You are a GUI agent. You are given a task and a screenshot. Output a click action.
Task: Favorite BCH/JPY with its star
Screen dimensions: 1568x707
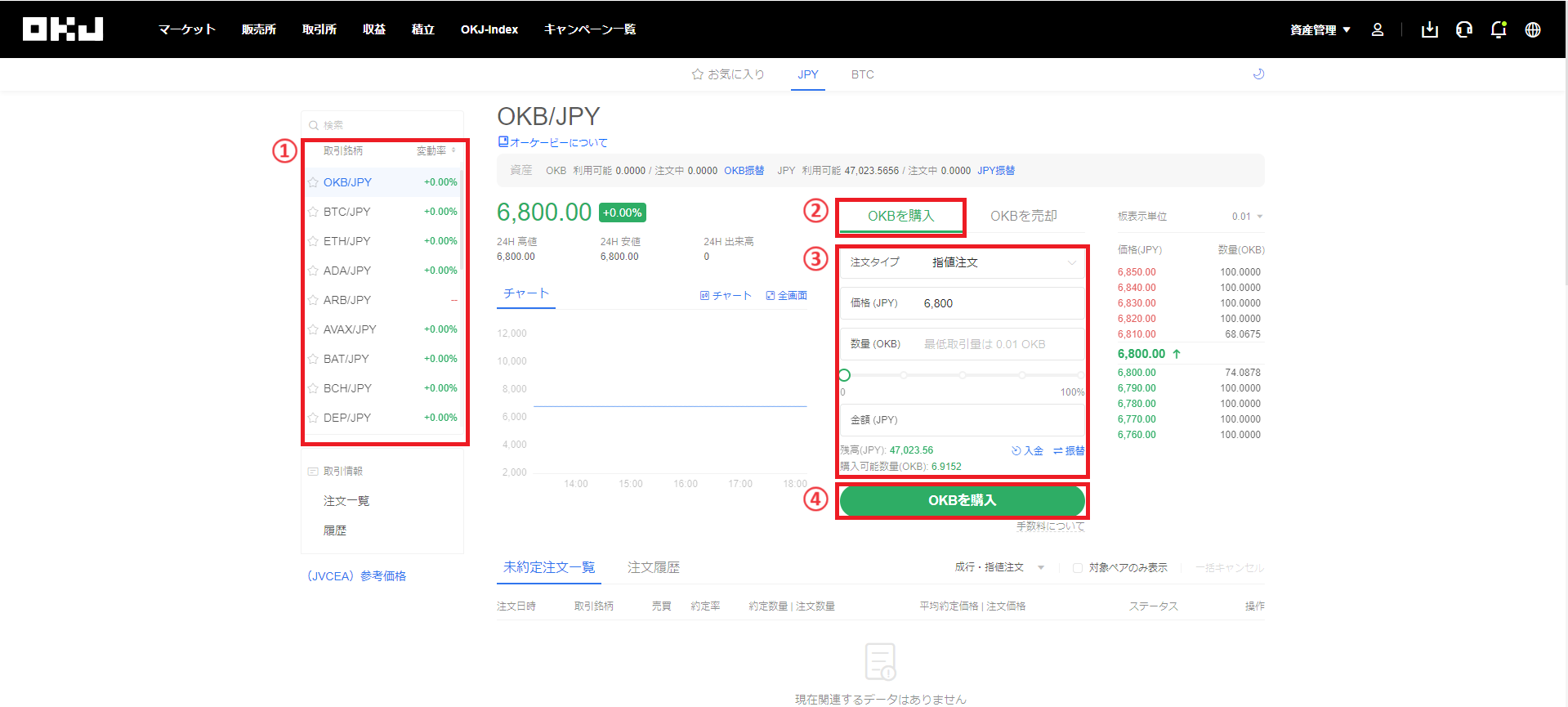313,388
